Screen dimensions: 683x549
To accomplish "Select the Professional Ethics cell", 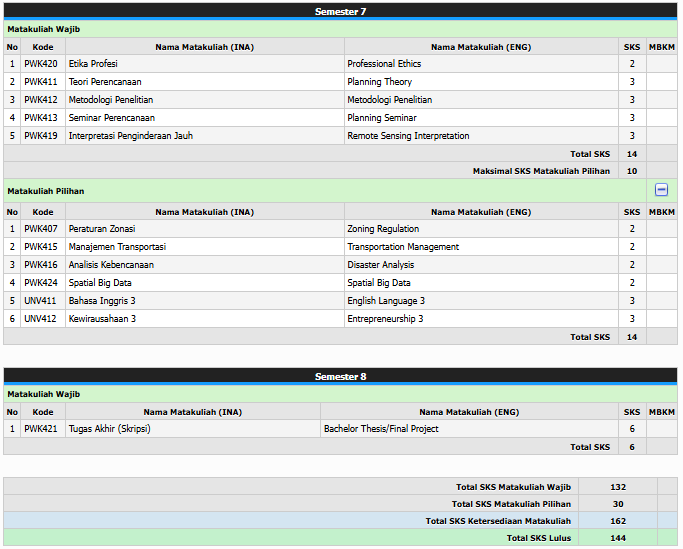I will tap(384, 64).
